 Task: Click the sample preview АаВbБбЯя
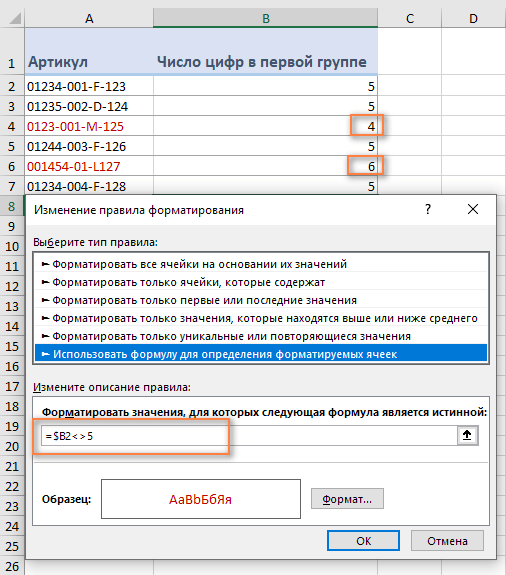pos(201,499)
